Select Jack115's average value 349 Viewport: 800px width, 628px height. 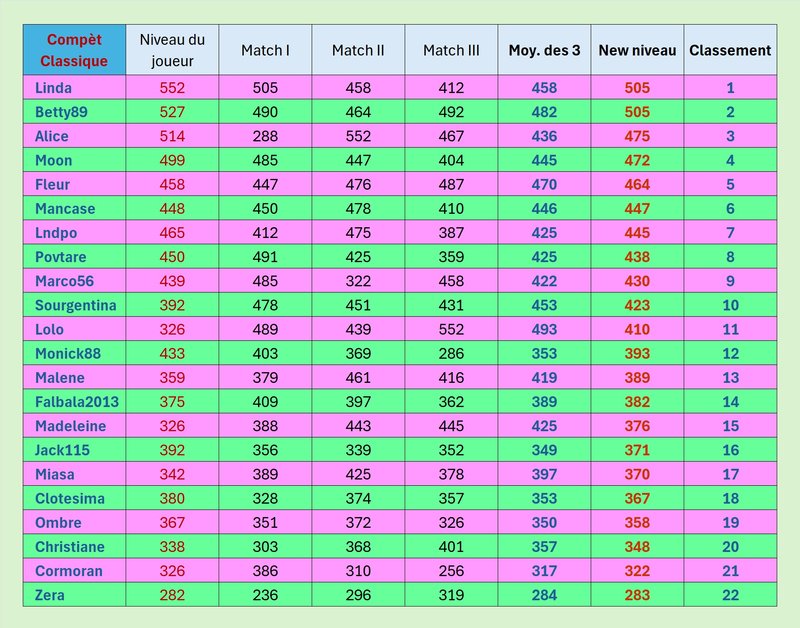(x=544, y=450)
